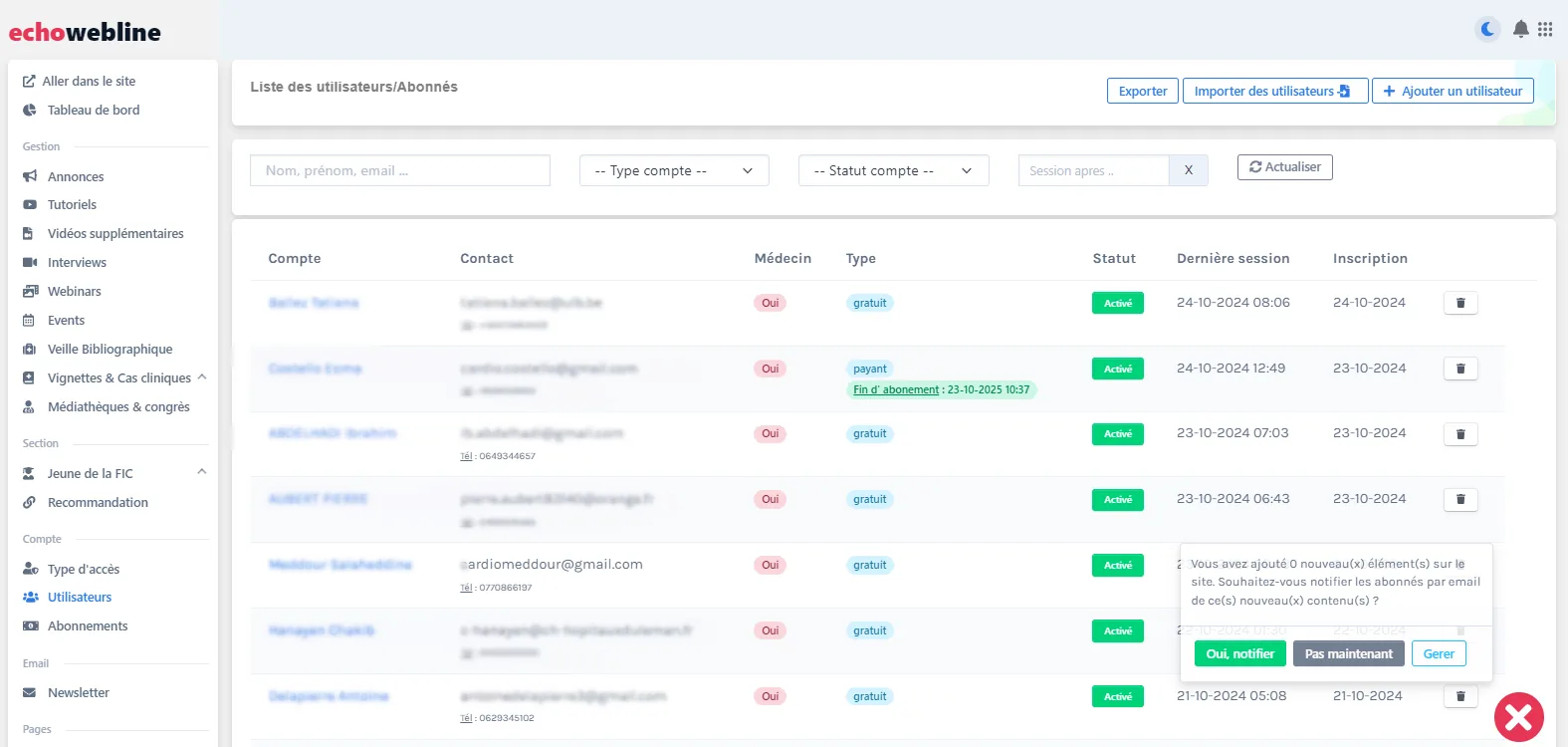Click Activé status for session 23-10-2024 07:03
Viewport: 1568px width, 747px height.
pyautogui.click(x=1118, y=434)
